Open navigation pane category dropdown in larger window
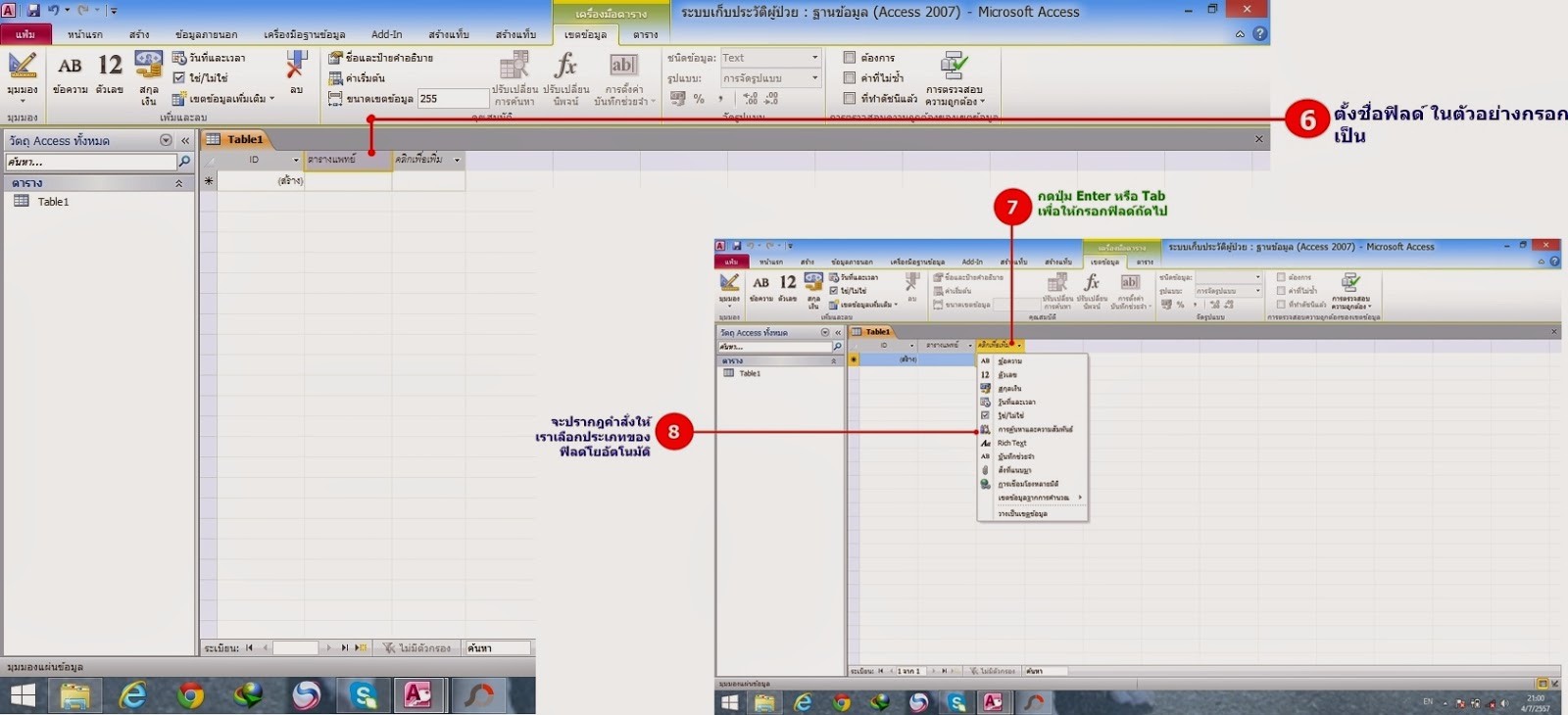 [x=166, y=141]
